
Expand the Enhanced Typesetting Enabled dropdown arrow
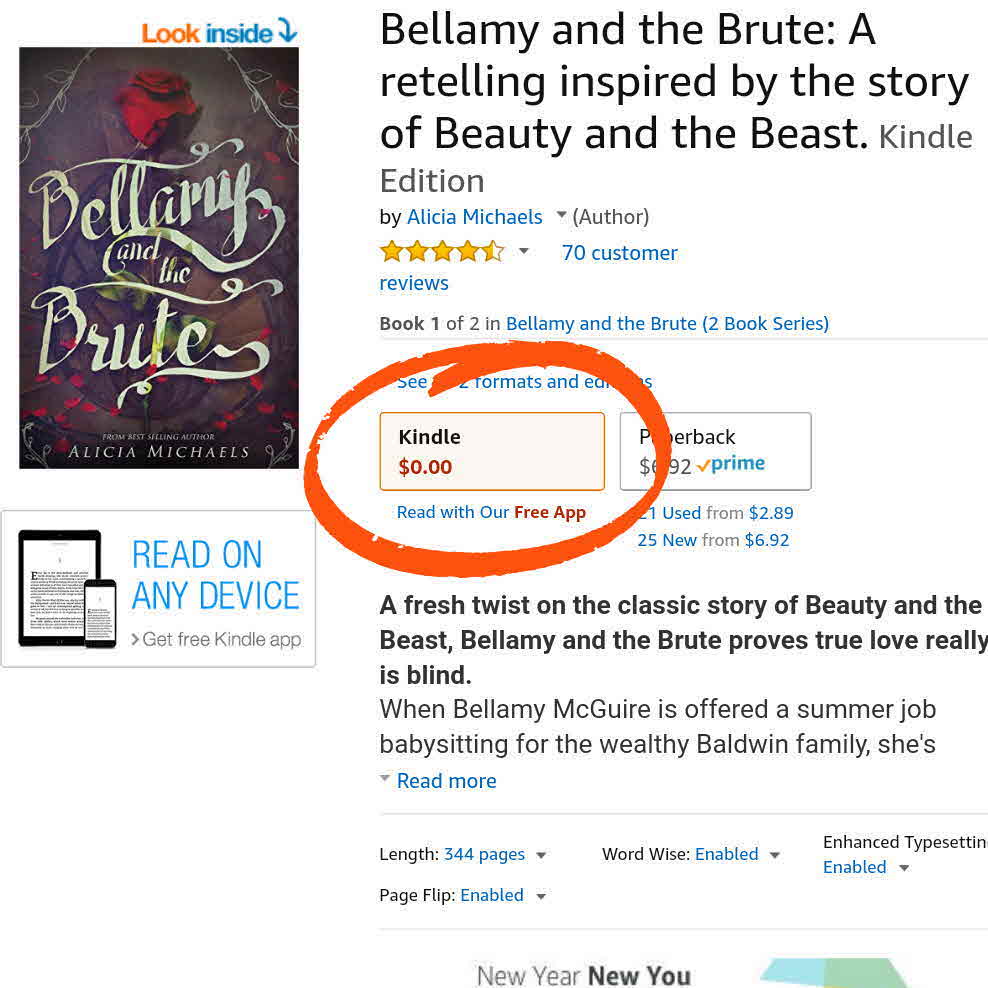tap(904, 868)
